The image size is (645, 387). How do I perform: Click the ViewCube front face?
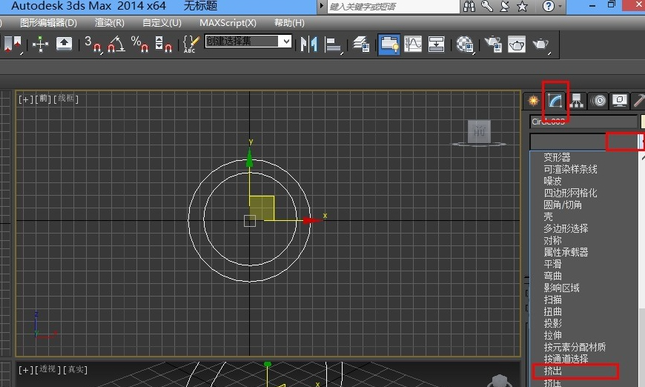click(x=479, y=132)
